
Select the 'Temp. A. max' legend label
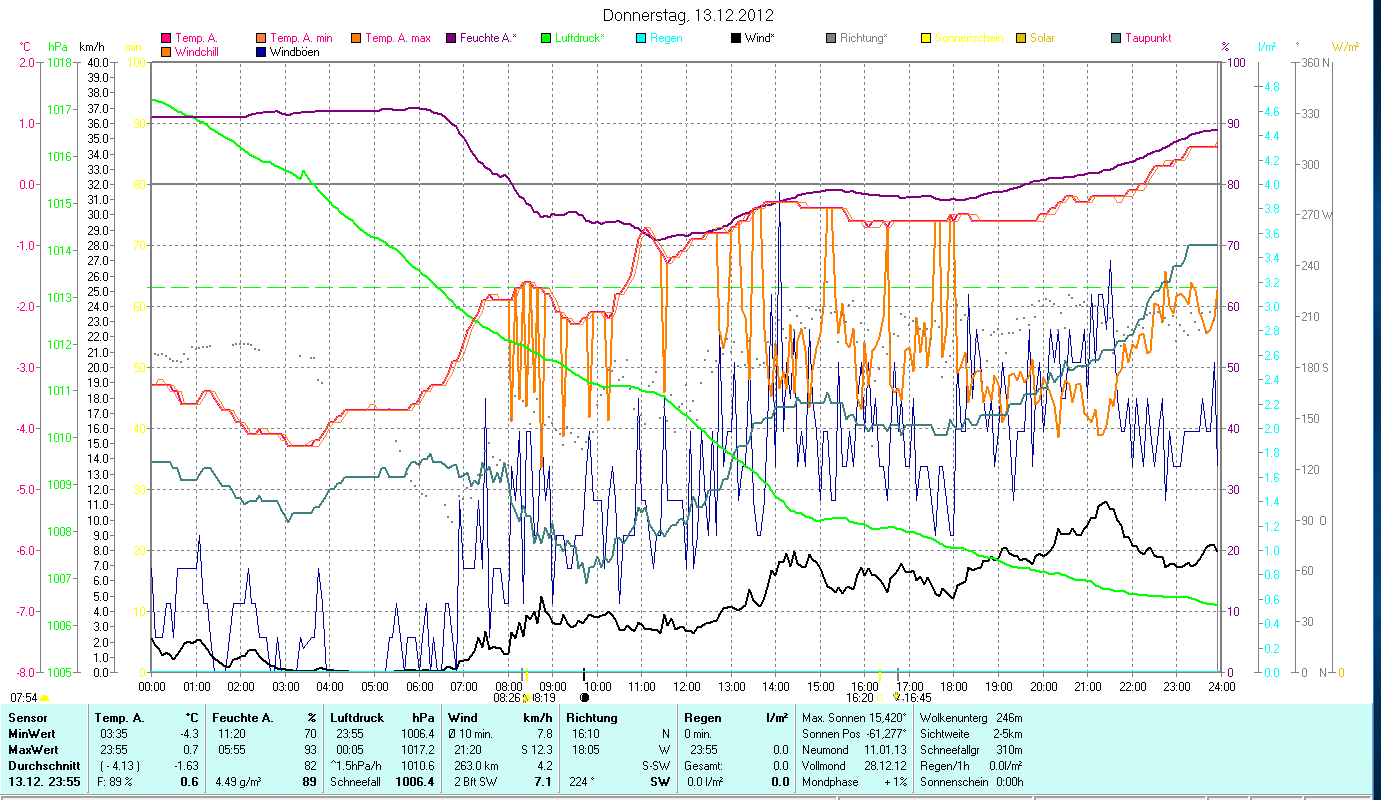coord(398,38)
